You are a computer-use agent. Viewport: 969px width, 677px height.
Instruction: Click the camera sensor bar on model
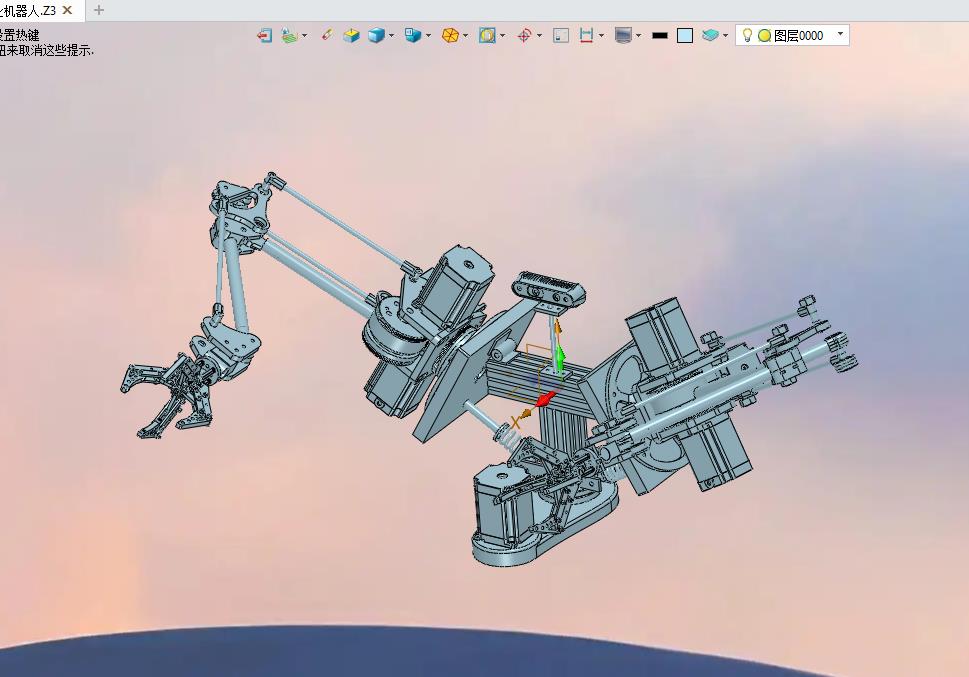tap(548, 289)
